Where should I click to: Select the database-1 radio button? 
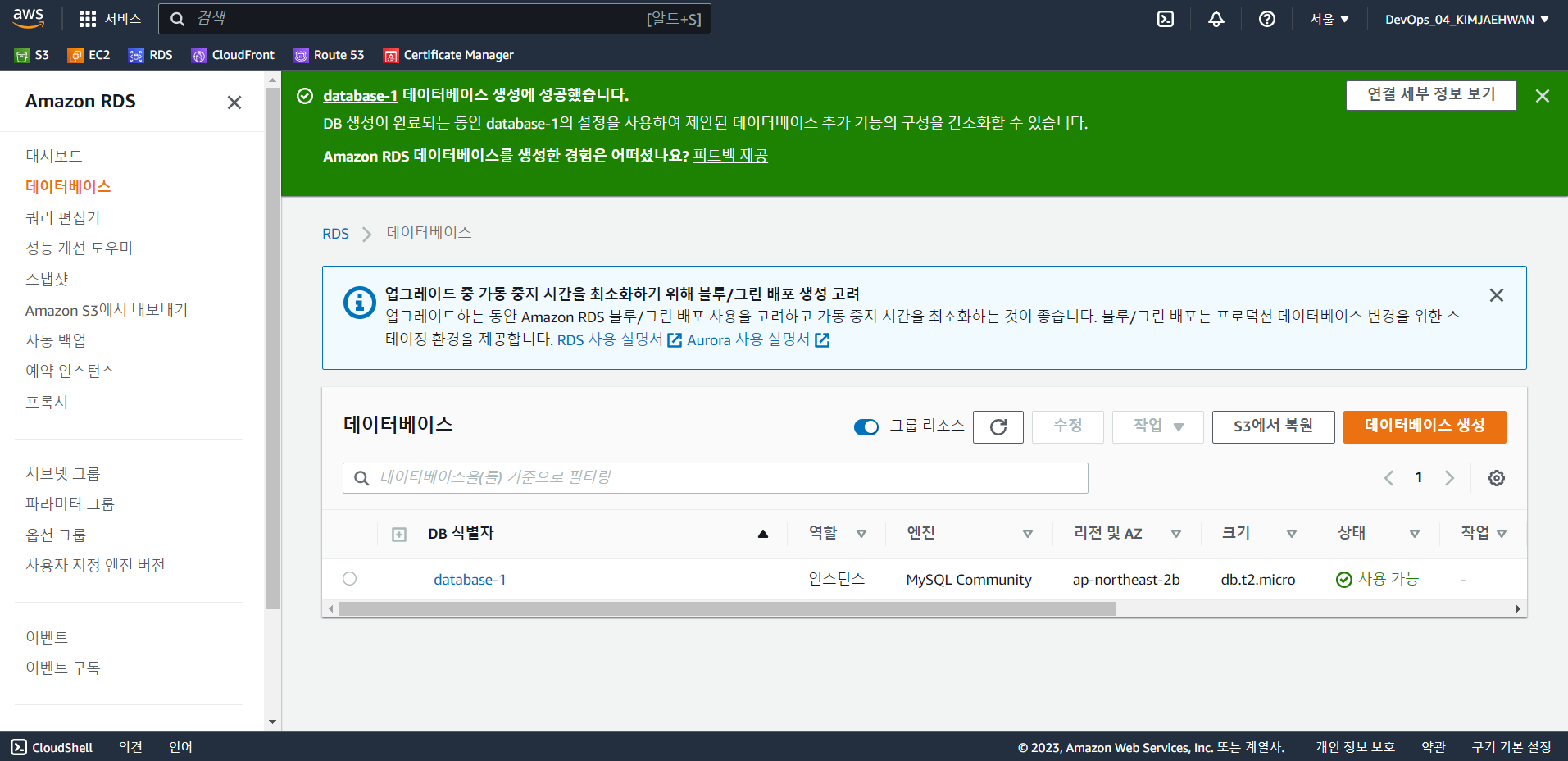[350, 579]
